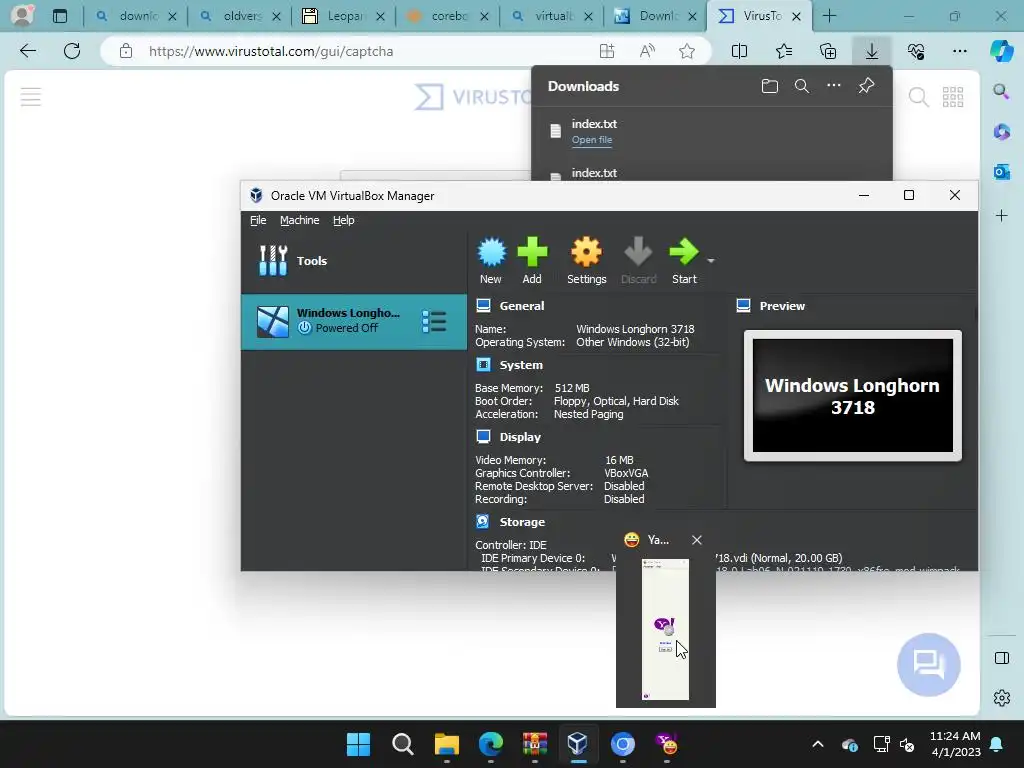Switch to the oldvers search tab
Image resolution: width=1024 pixels, height=768 pixels.
click(x=240, y=16)
